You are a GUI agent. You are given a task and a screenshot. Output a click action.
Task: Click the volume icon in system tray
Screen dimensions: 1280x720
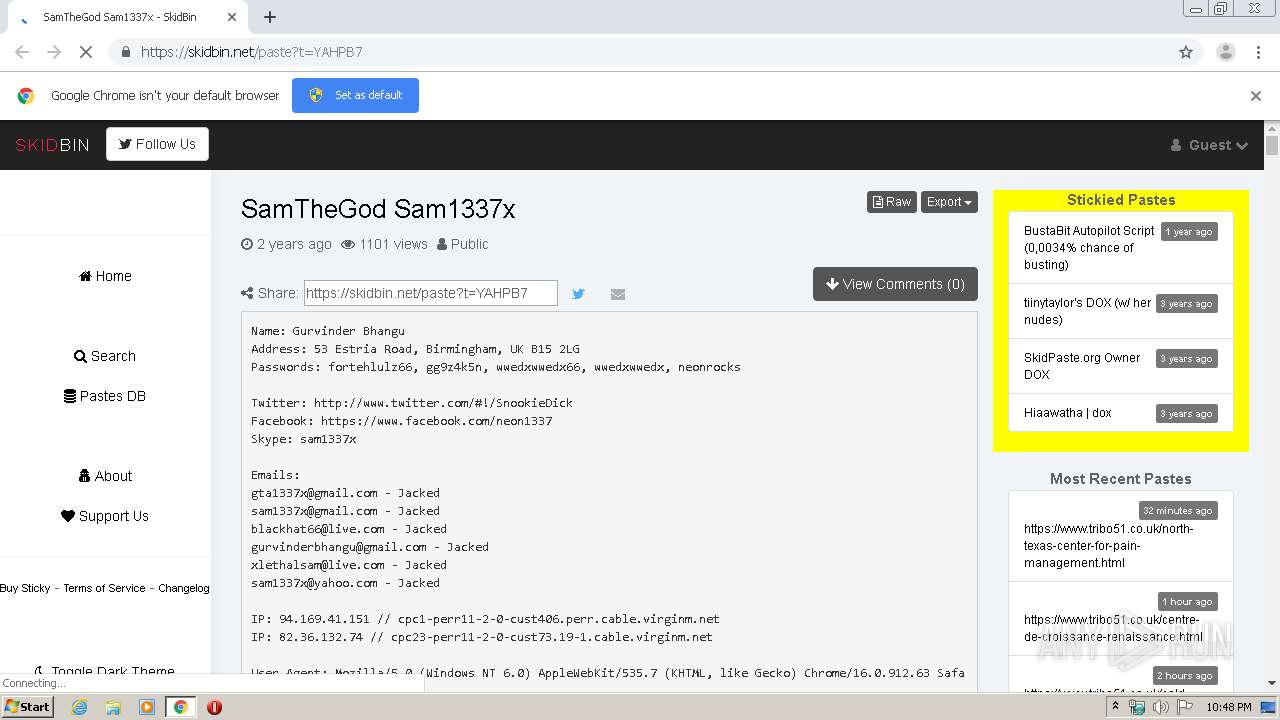(1160, 707)
